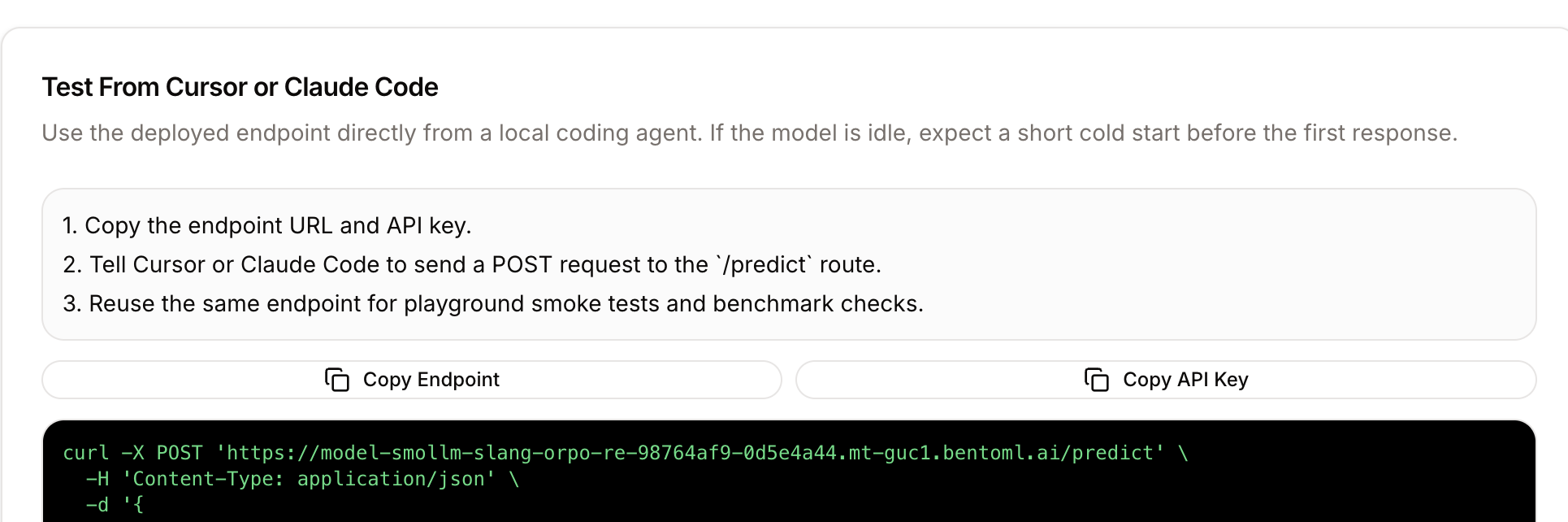Click the -d '{ line in the code block

(115, 505)
